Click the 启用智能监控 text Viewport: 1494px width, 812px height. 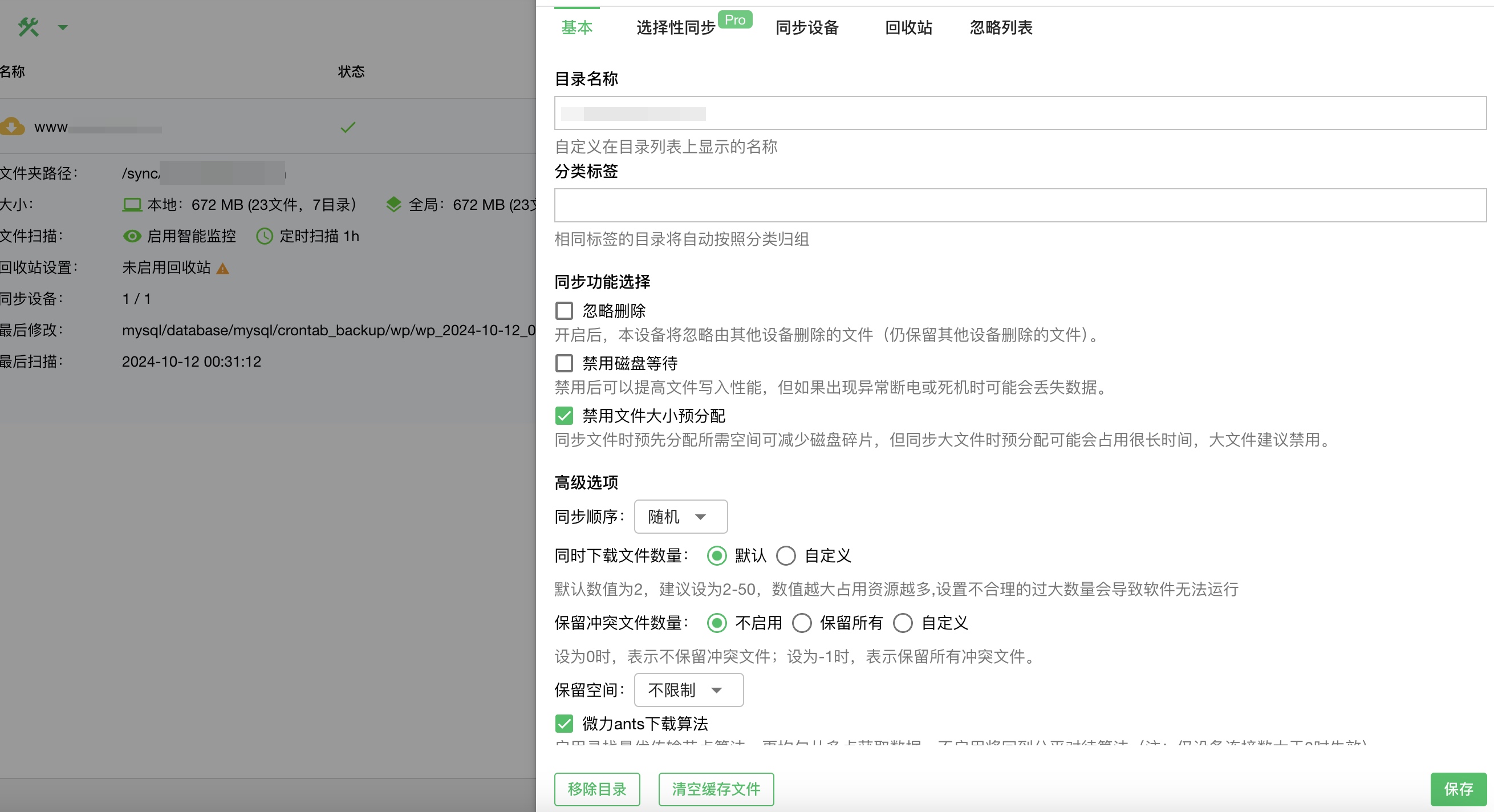[x=192, y=236]
